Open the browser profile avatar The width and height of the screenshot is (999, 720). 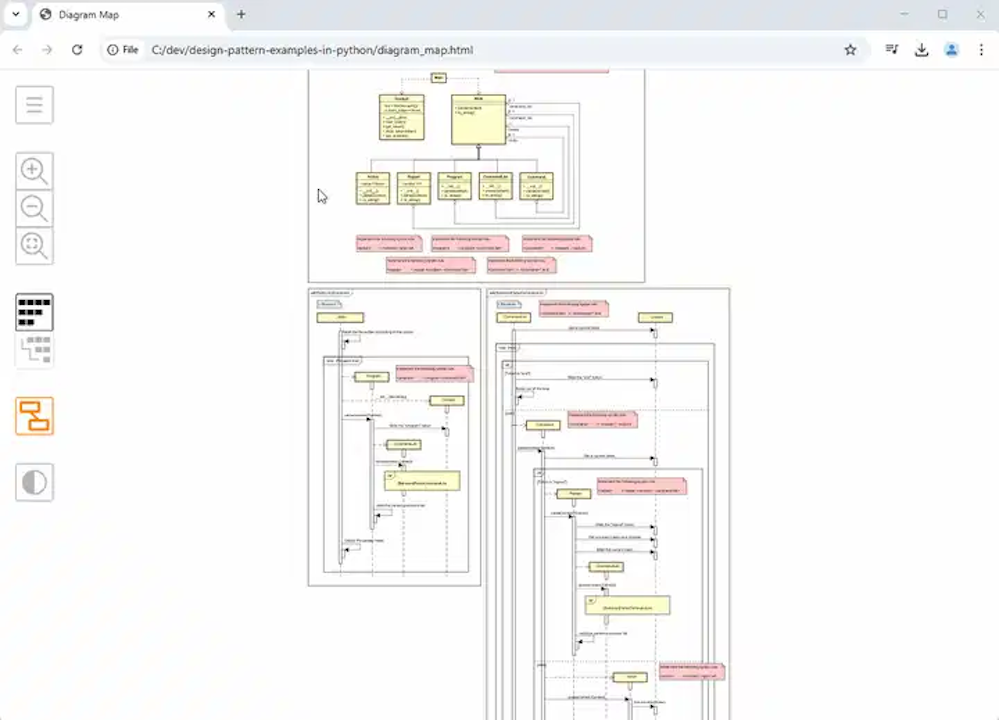pos(951,50)
